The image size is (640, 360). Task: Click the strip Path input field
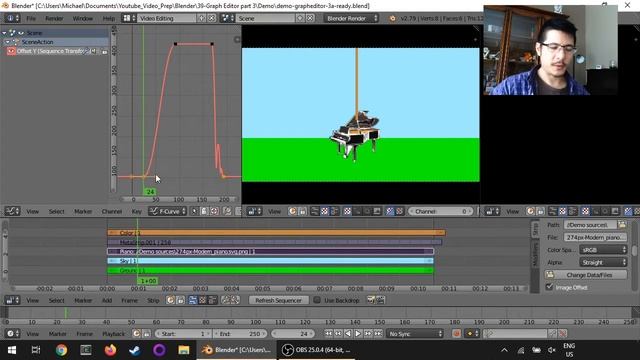[590, 225]
